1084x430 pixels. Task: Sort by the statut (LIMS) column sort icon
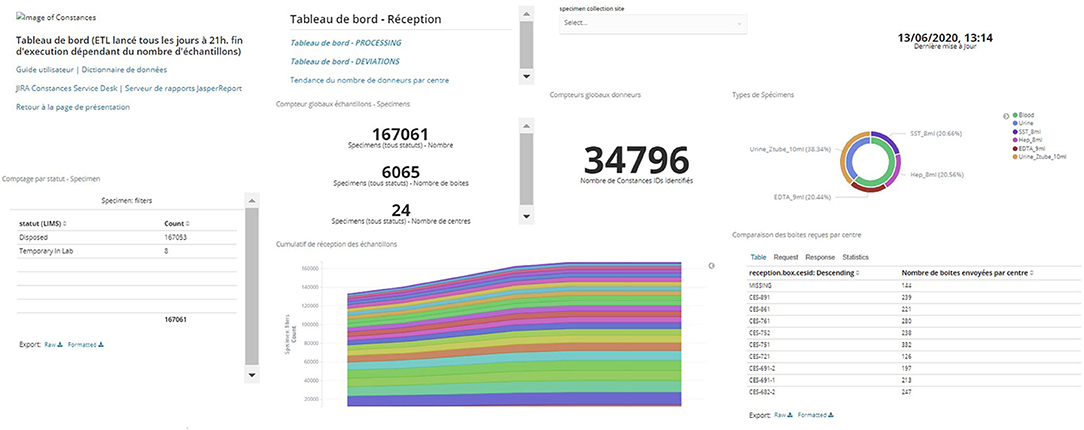tap(65, 224)
